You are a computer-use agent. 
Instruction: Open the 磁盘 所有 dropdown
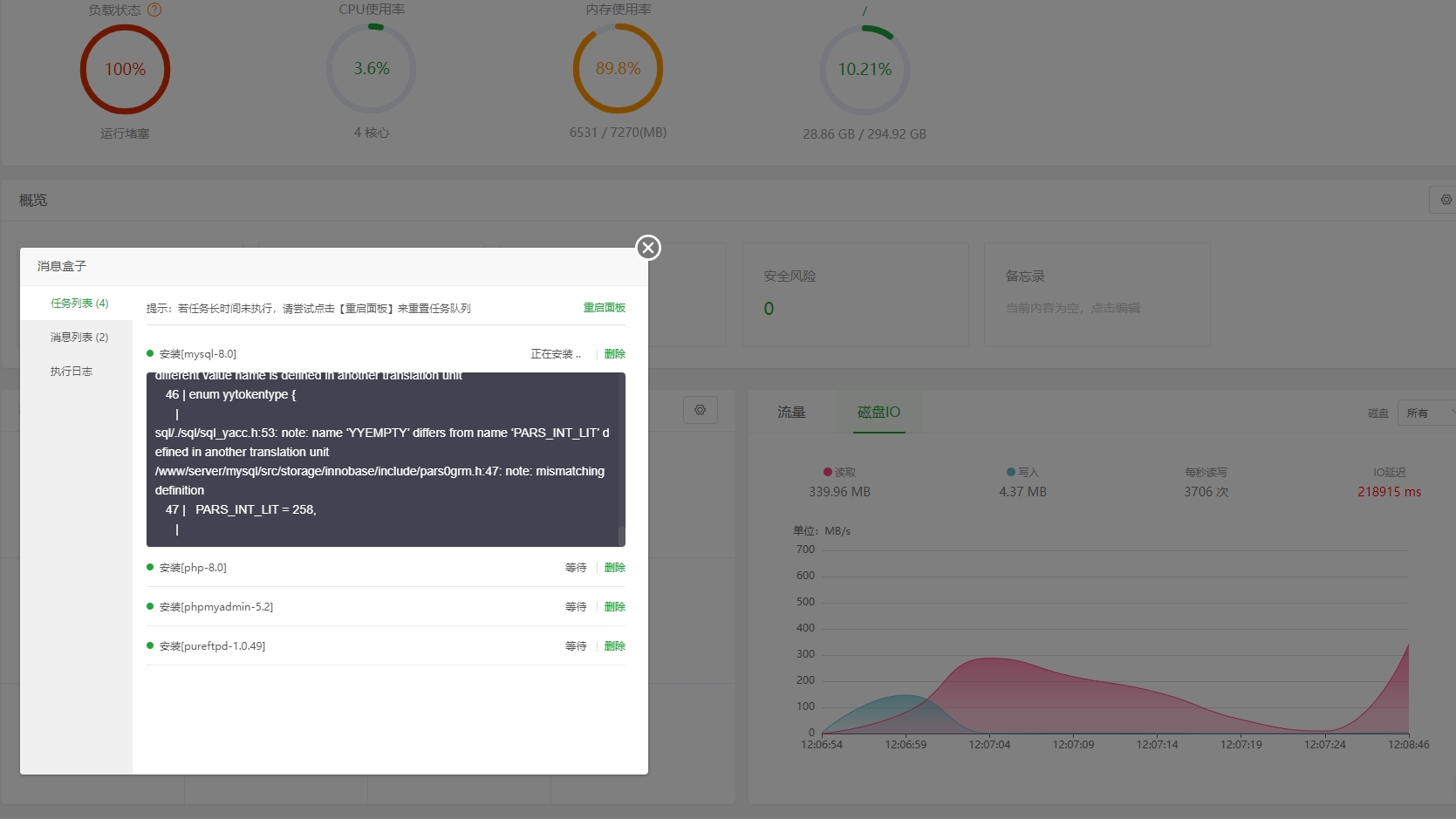pyautogui.click(x=1425, y=413)
